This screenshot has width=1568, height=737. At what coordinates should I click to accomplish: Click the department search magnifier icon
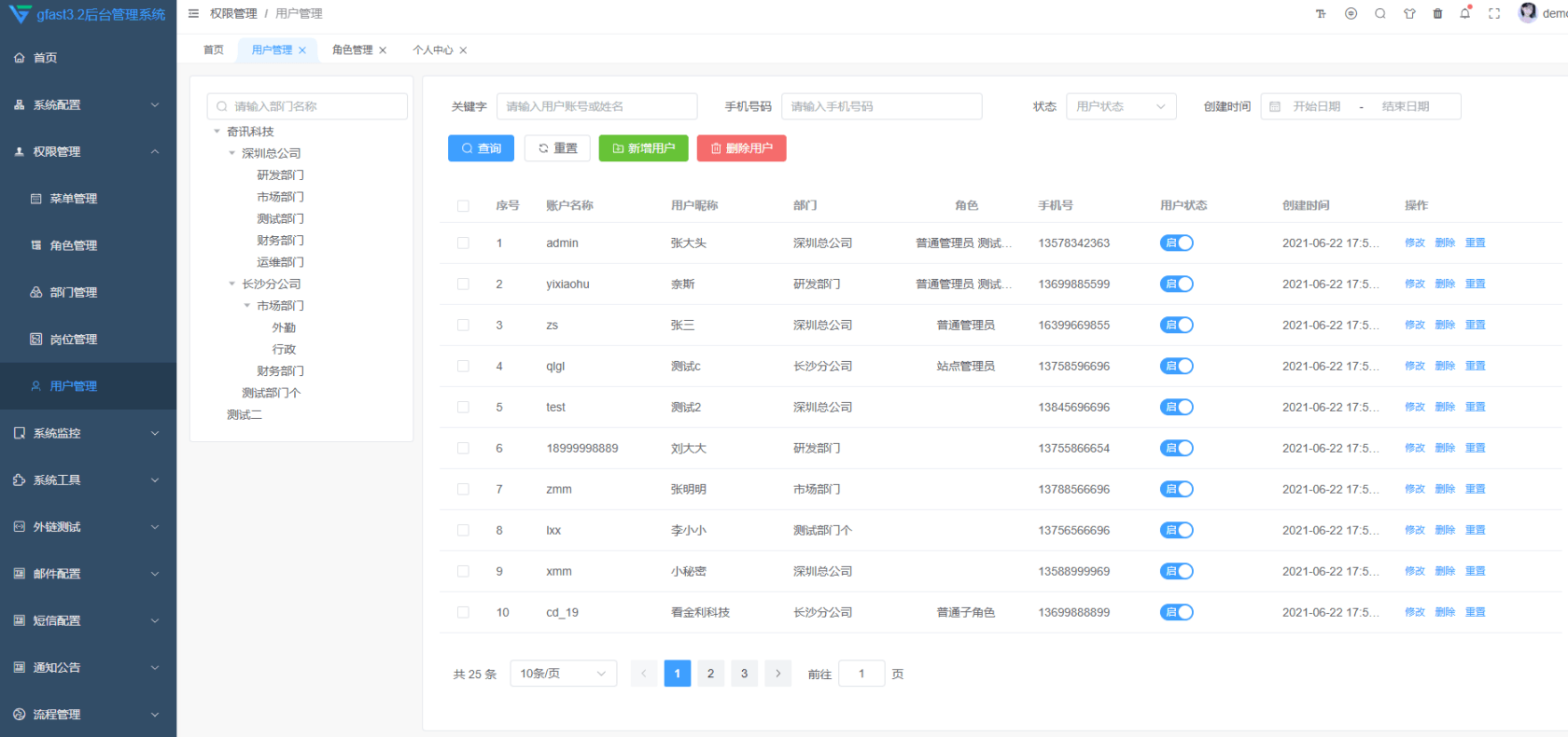222,106
